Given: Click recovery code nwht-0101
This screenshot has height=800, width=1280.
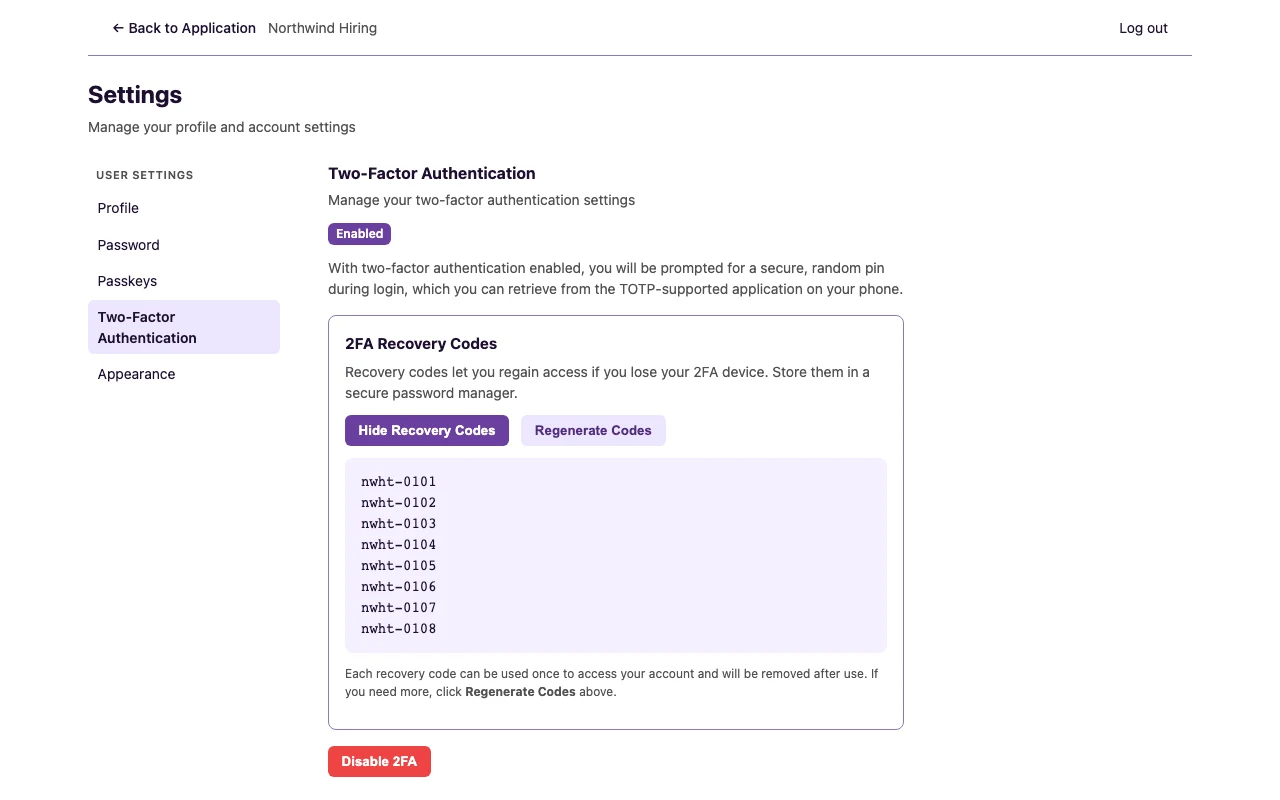Looking at the screenshot, I should pyautogui.click(x=399, y=482).
